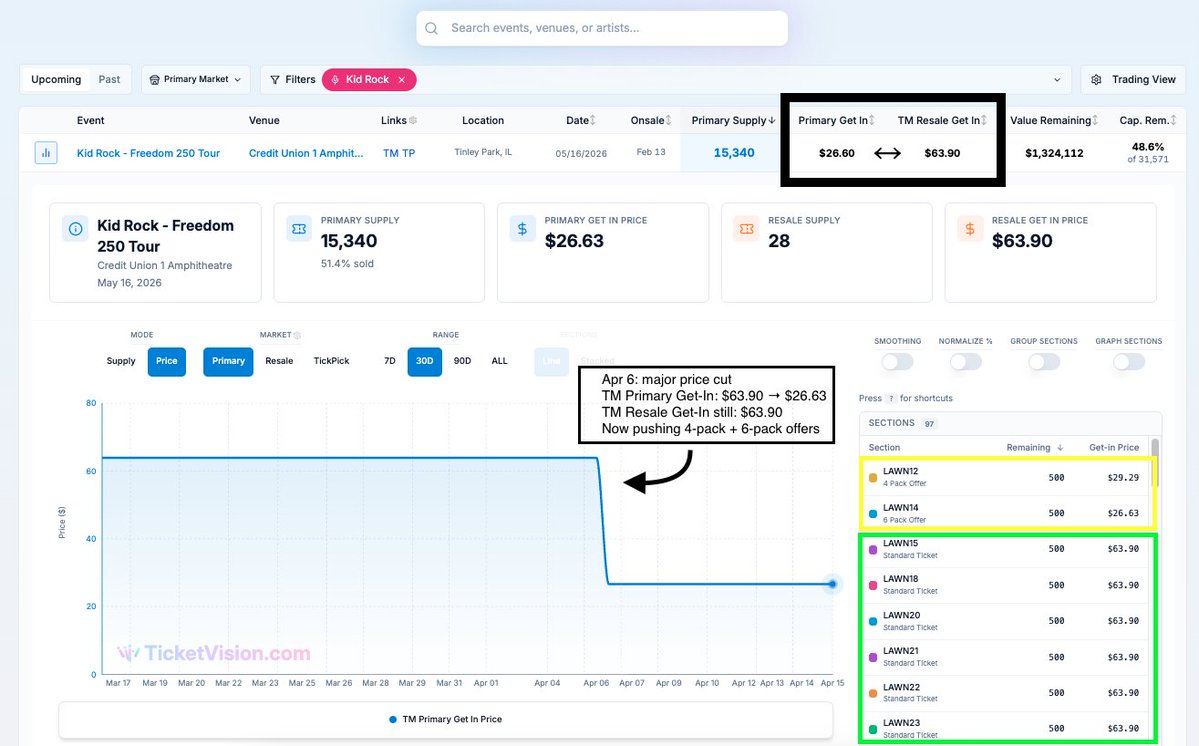Sort sections by Remaining column
The image size is (1199, 746).
pos(1034,447)
